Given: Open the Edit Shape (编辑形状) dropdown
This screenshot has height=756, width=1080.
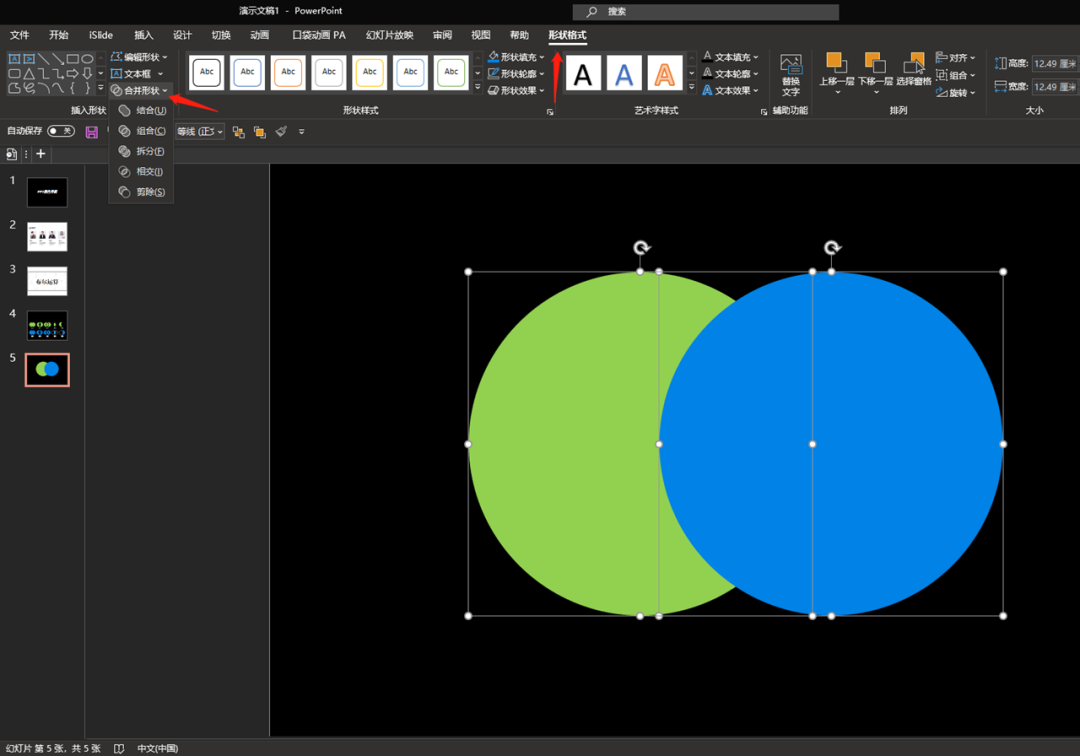Looking at the screenshot, I should tap(140, 57).
